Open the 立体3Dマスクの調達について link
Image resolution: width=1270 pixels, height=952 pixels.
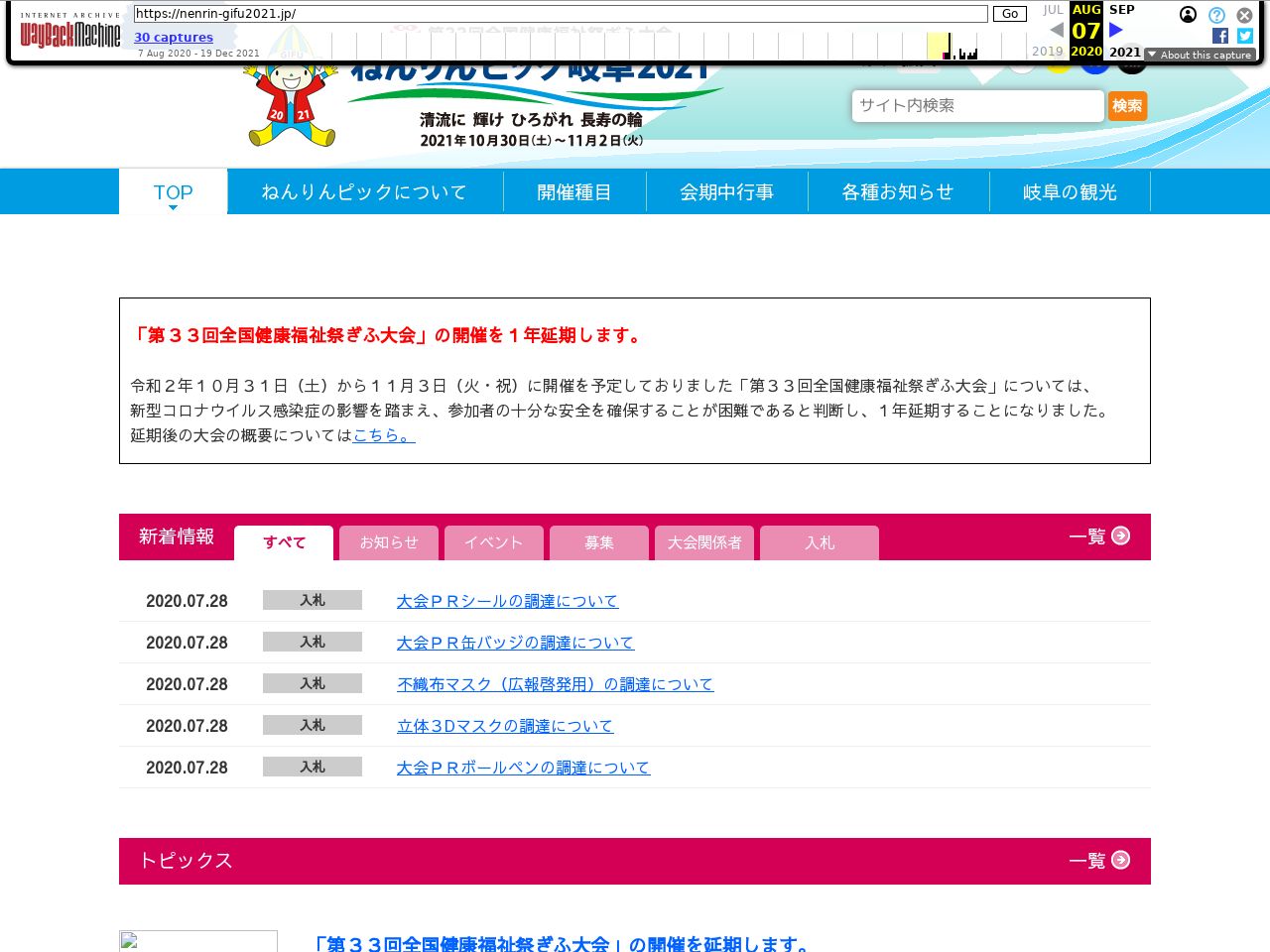point(505,726)
